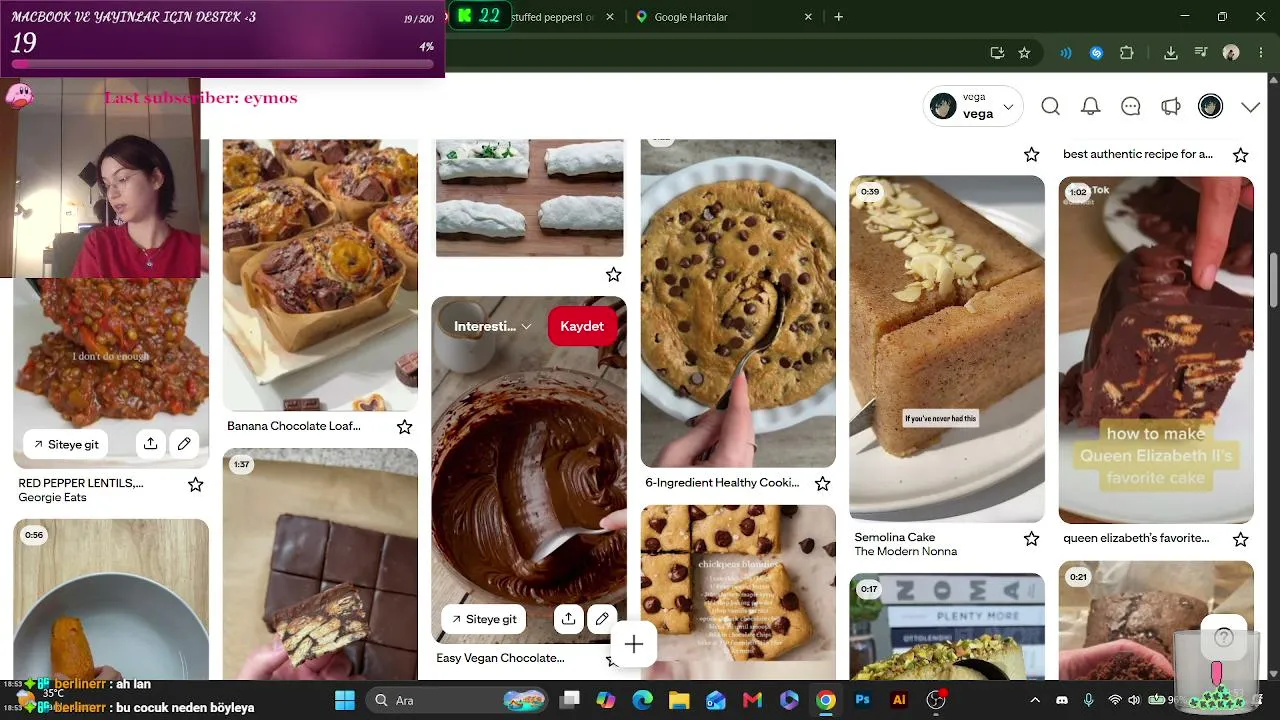Open The Modern Nonna source link

tap(906, 552)
